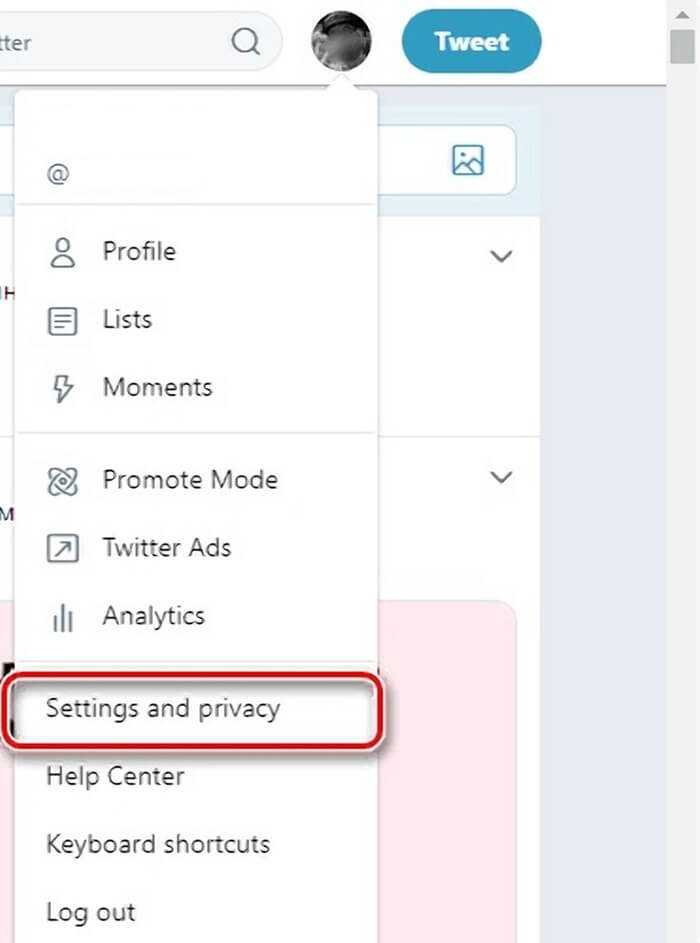This screenshot has height=943, width=700.
Task: Click inside the Twitter search field
Action: click(x=114, y=42)
